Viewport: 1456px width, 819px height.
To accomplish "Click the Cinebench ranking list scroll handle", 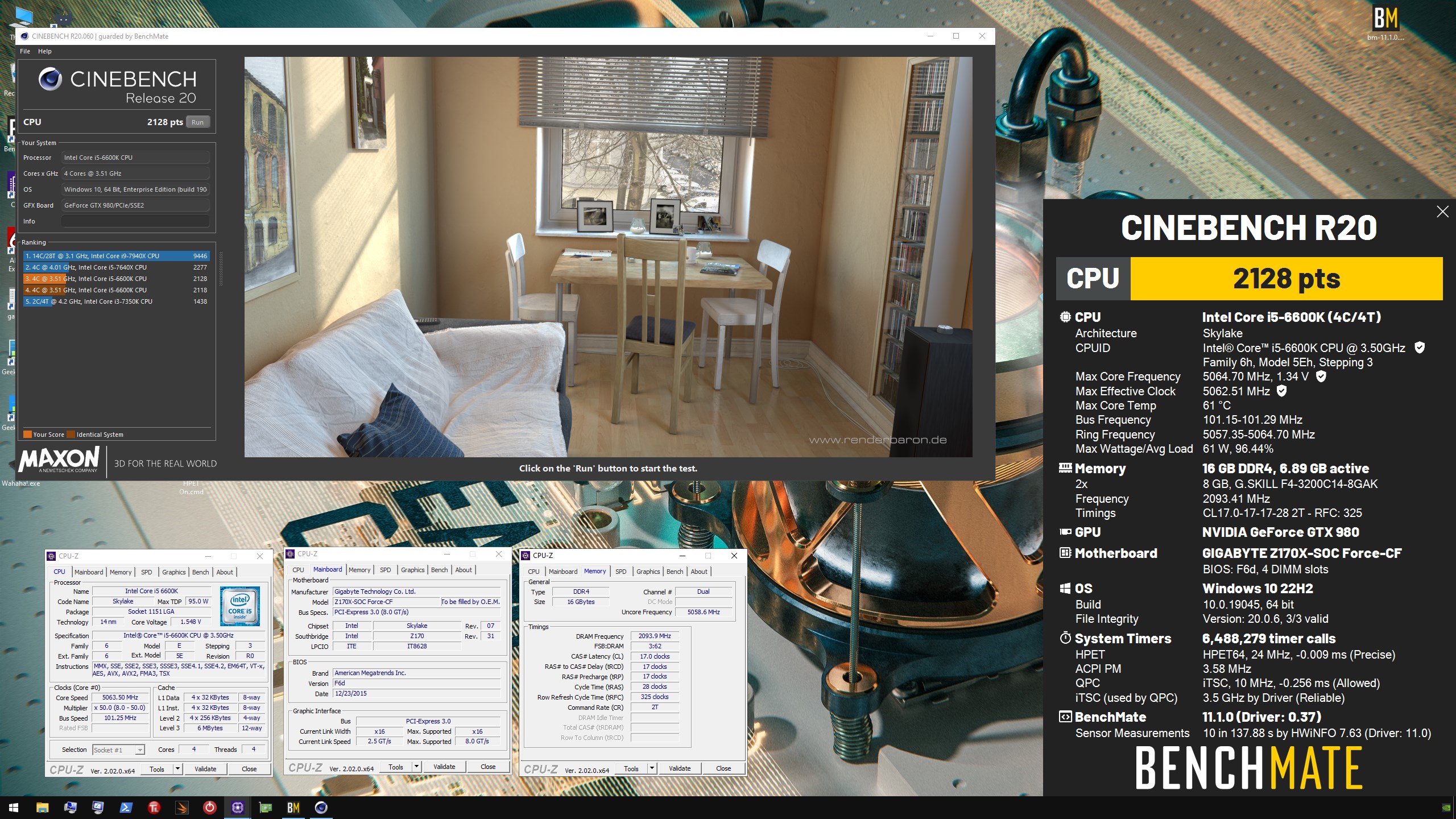I will click(221, 268).
